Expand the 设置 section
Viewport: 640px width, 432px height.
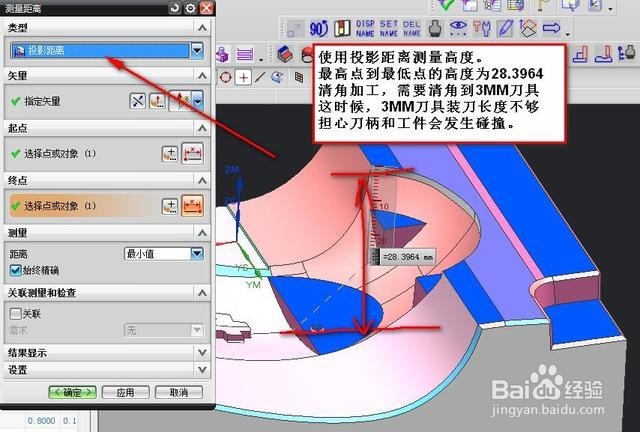(202, 370)
